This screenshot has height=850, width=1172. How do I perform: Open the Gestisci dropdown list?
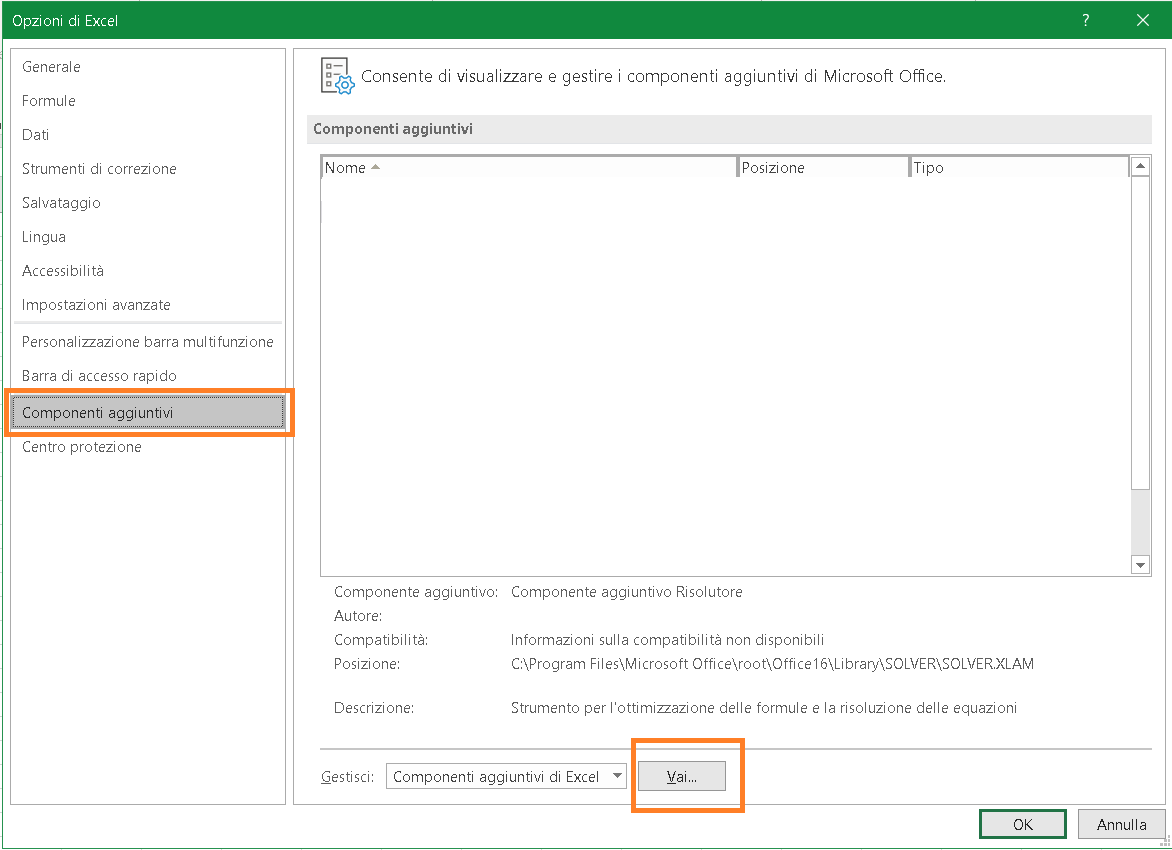coord(506,776)
